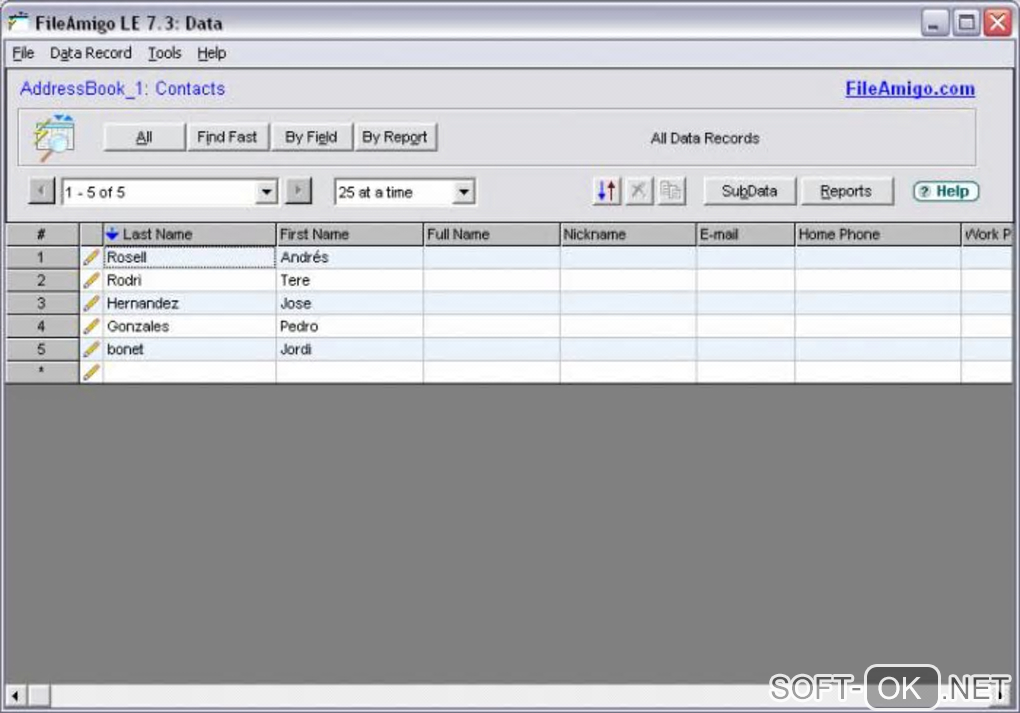Viewport: 1020px width, 713px height.
Task: Open the FileAmigo.com link
Action: [x=910, y=88]
